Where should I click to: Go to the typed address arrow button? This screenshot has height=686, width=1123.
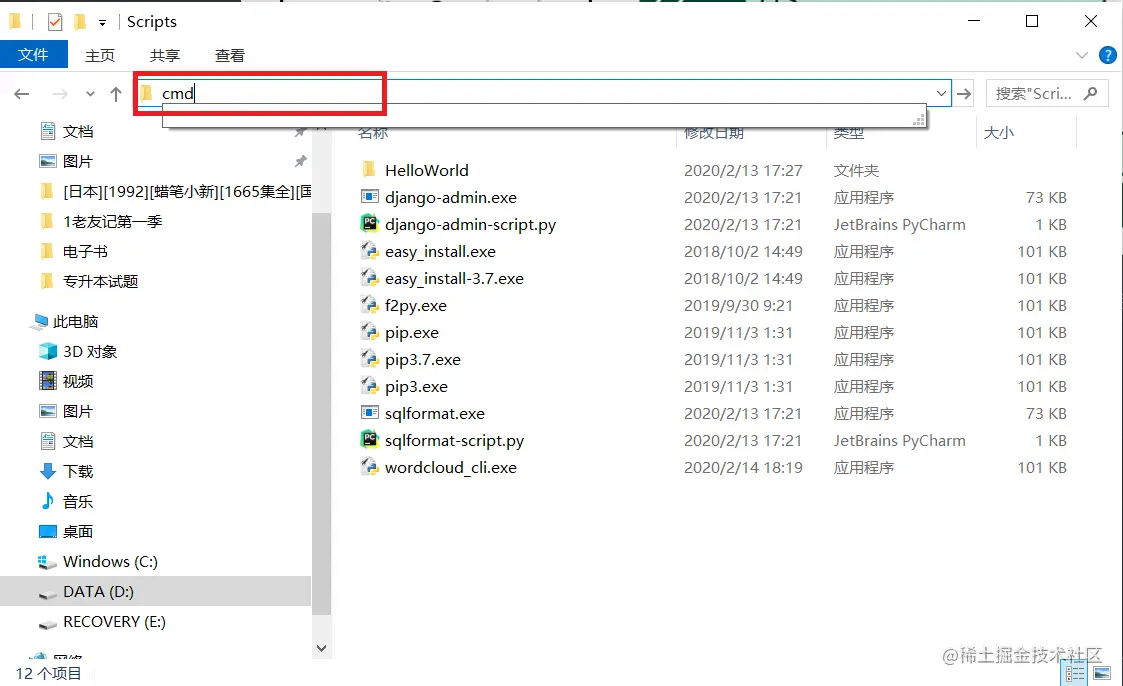coord(964,93)
